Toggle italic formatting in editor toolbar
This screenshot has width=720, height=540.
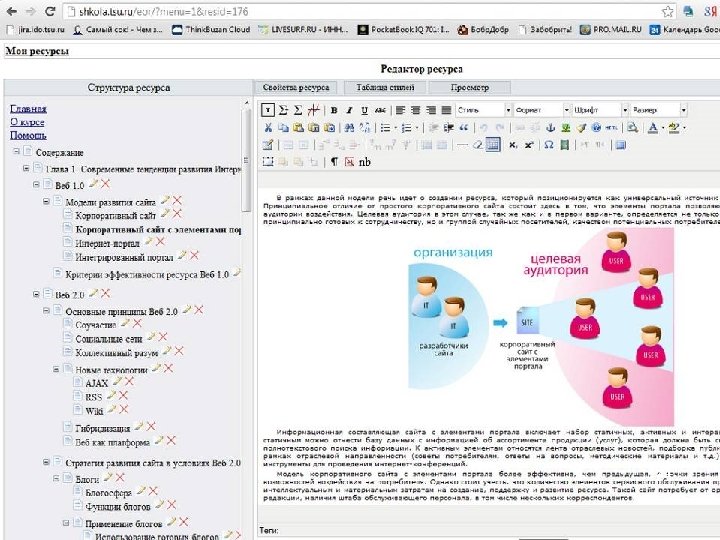349,110
